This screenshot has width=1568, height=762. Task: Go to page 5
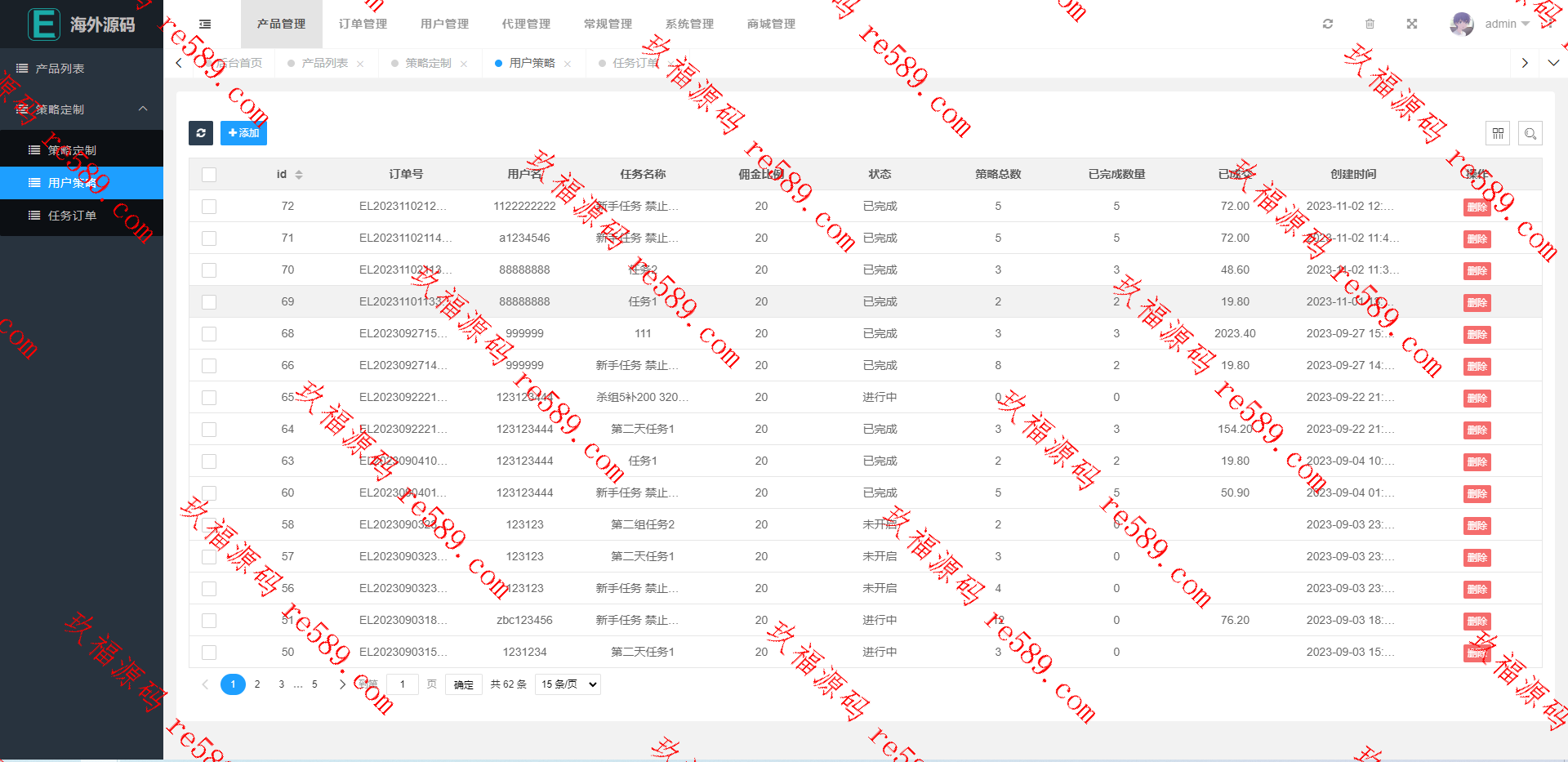tap(314, 684)
